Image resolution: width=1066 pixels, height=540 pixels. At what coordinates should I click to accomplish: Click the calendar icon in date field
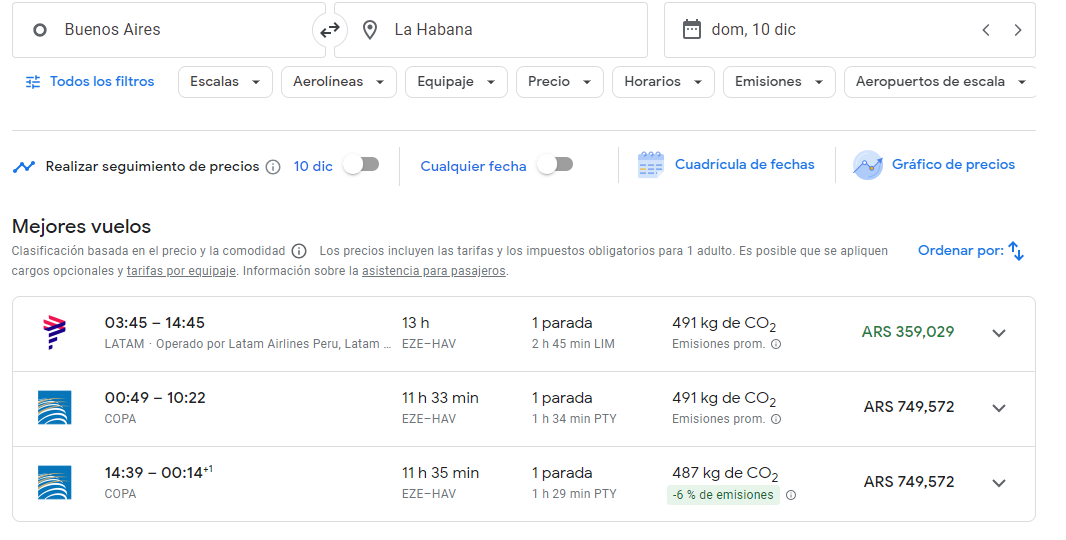point(691,30)
